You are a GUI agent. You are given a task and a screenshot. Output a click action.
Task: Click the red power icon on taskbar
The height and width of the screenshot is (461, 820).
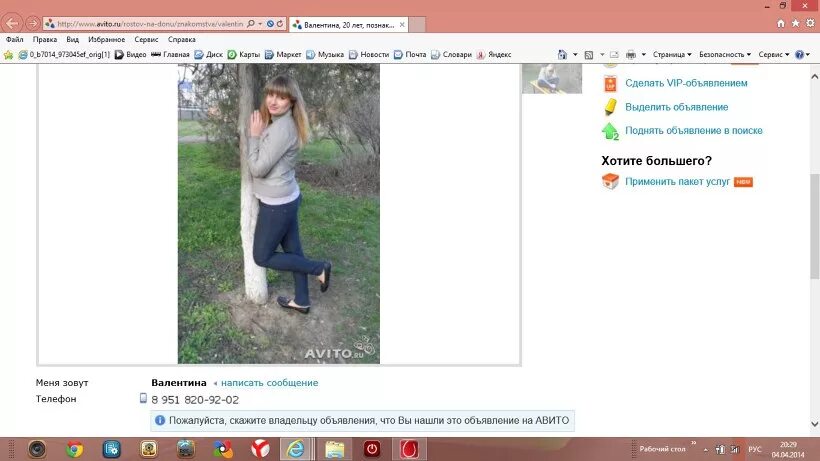[x=372, y=449]
